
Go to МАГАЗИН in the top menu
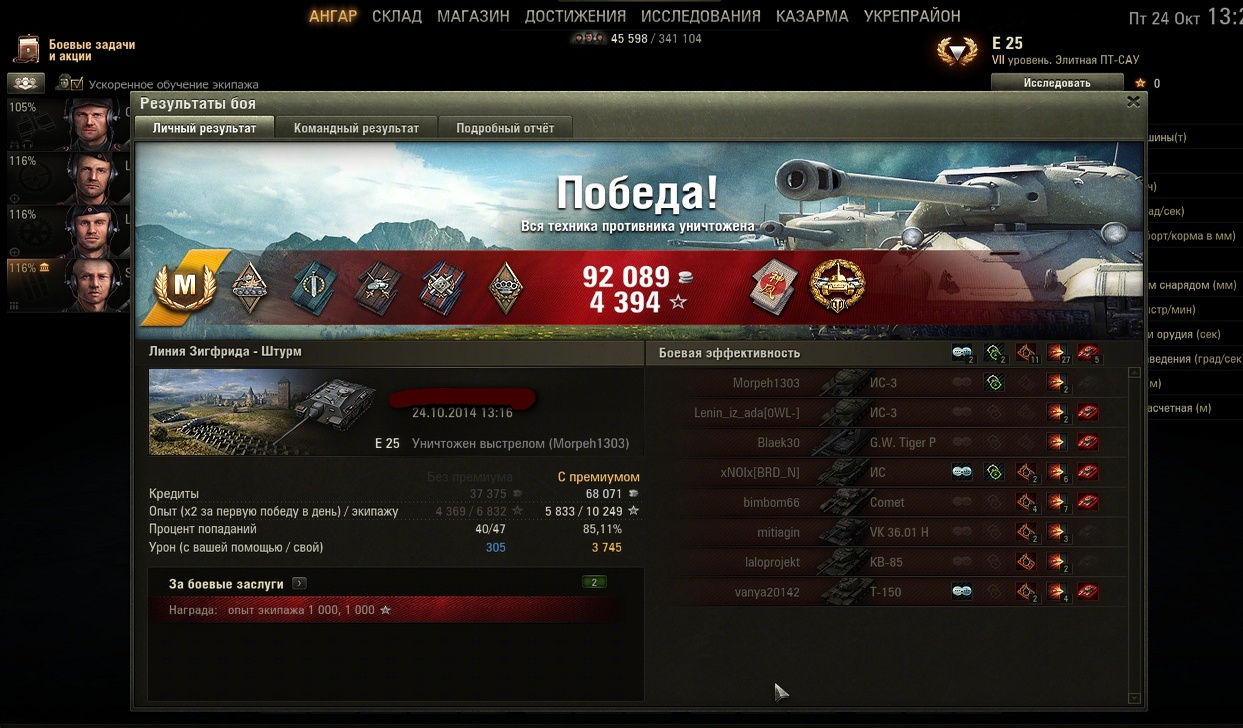[473, 16]
